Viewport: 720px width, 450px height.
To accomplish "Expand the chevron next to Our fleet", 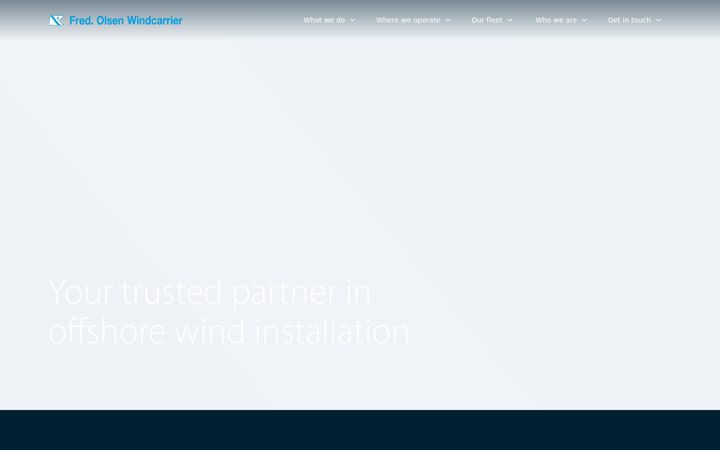I will (x=510, y=20).
